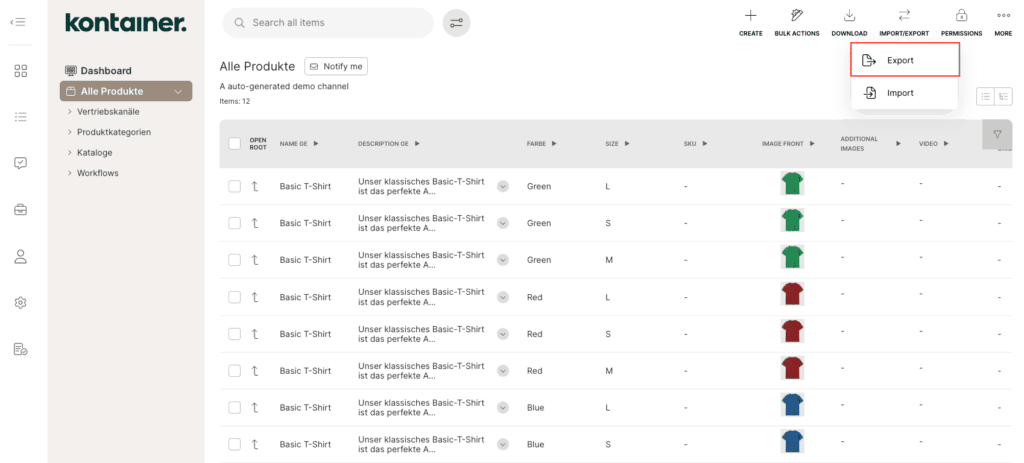
Task: Click the Notify me button
Action: coord(336,66)
